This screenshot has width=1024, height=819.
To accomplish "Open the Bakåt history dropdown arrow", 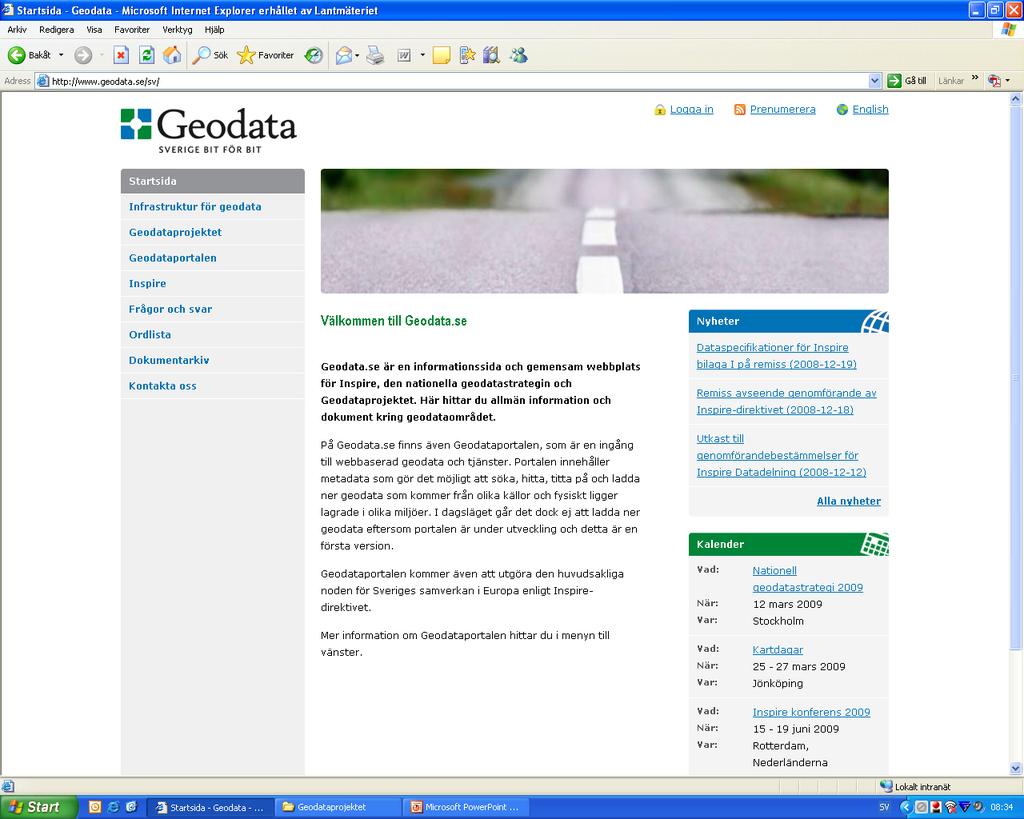I will pyautogui.click(x=61, y=56).
